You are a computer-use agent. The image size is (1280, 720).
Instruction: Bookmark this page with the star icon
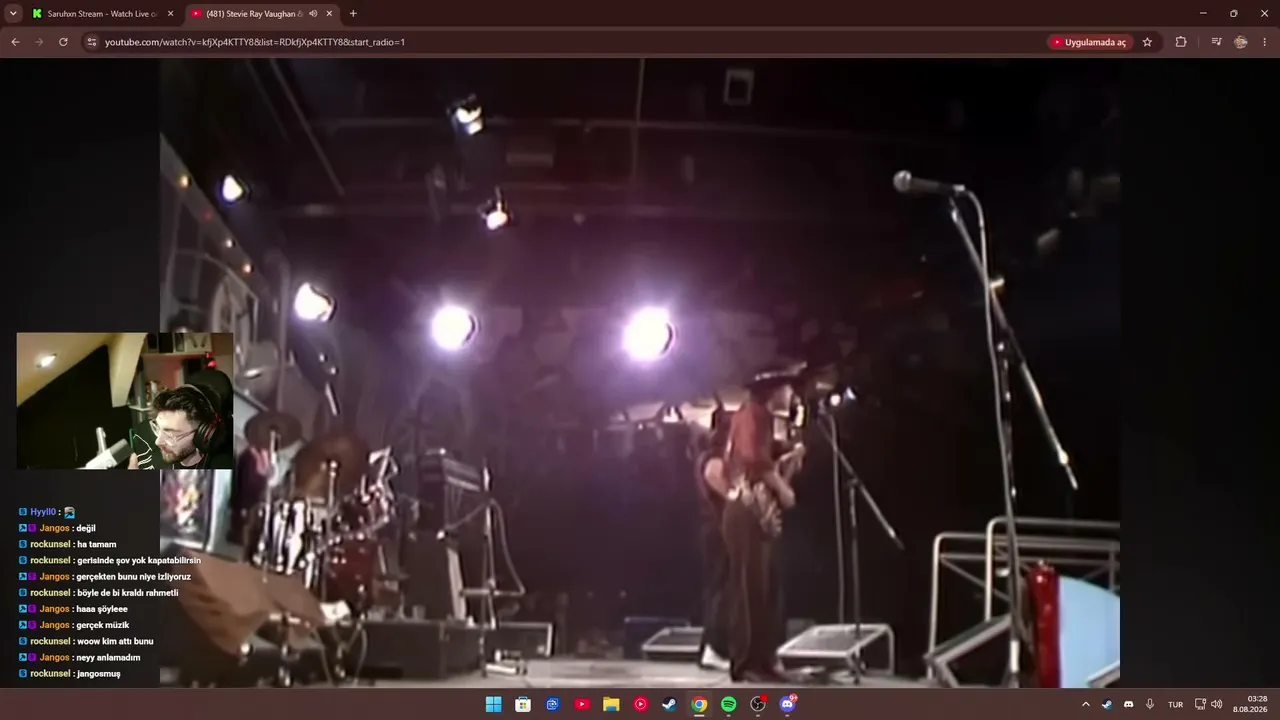[1147, 42]
